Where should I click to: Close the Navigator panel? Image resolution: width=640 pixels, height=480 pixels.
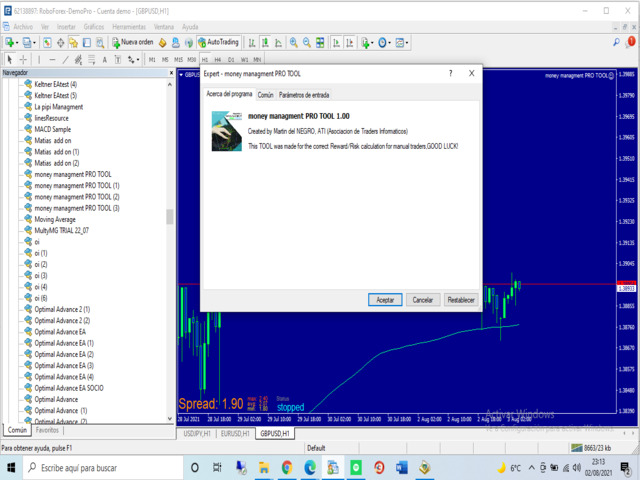tap(171, 73)
